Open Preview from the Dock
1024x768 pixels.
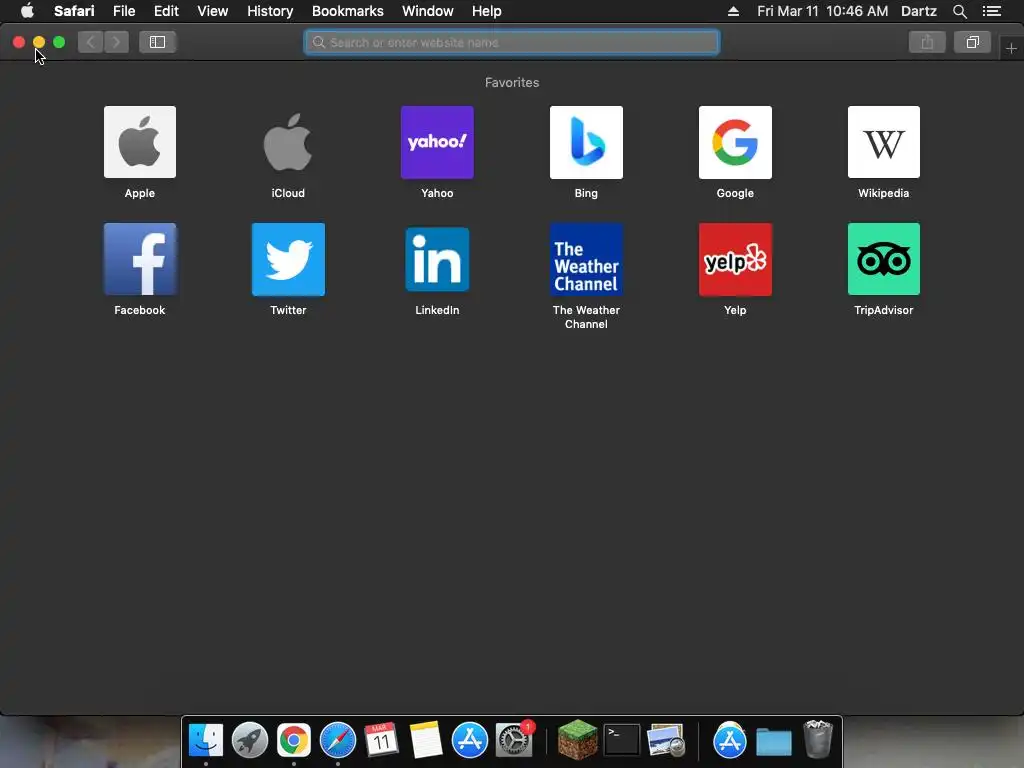[665, 741]
